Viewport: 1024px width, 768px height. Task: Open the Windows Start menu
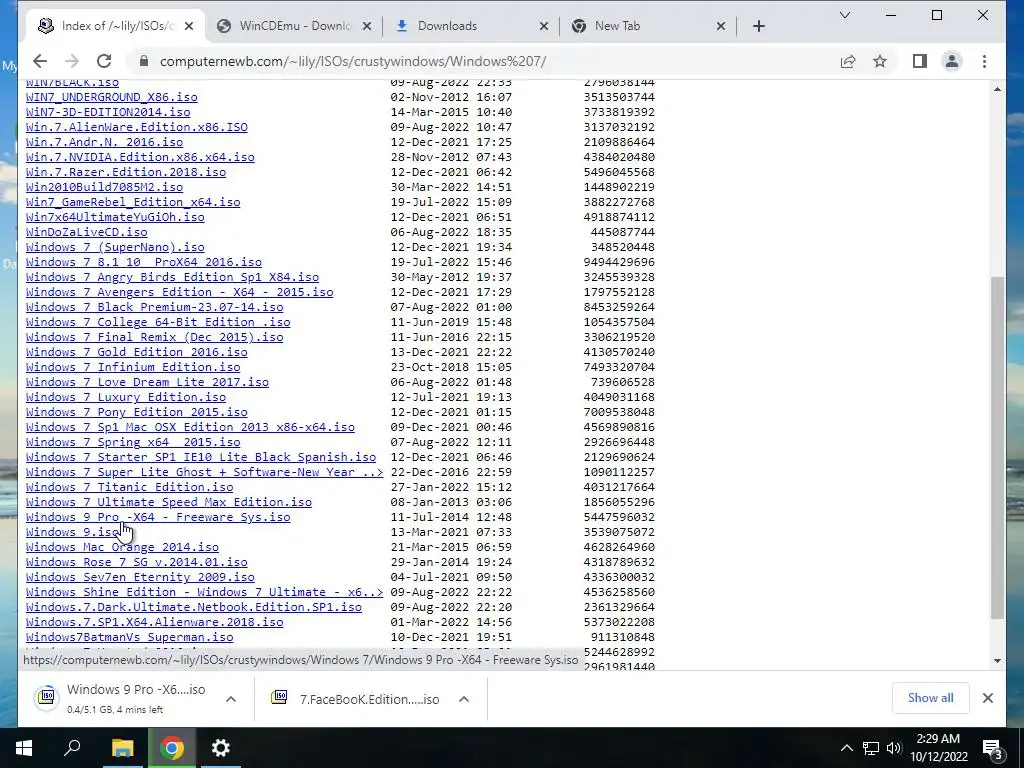click(x=24, y=748)
